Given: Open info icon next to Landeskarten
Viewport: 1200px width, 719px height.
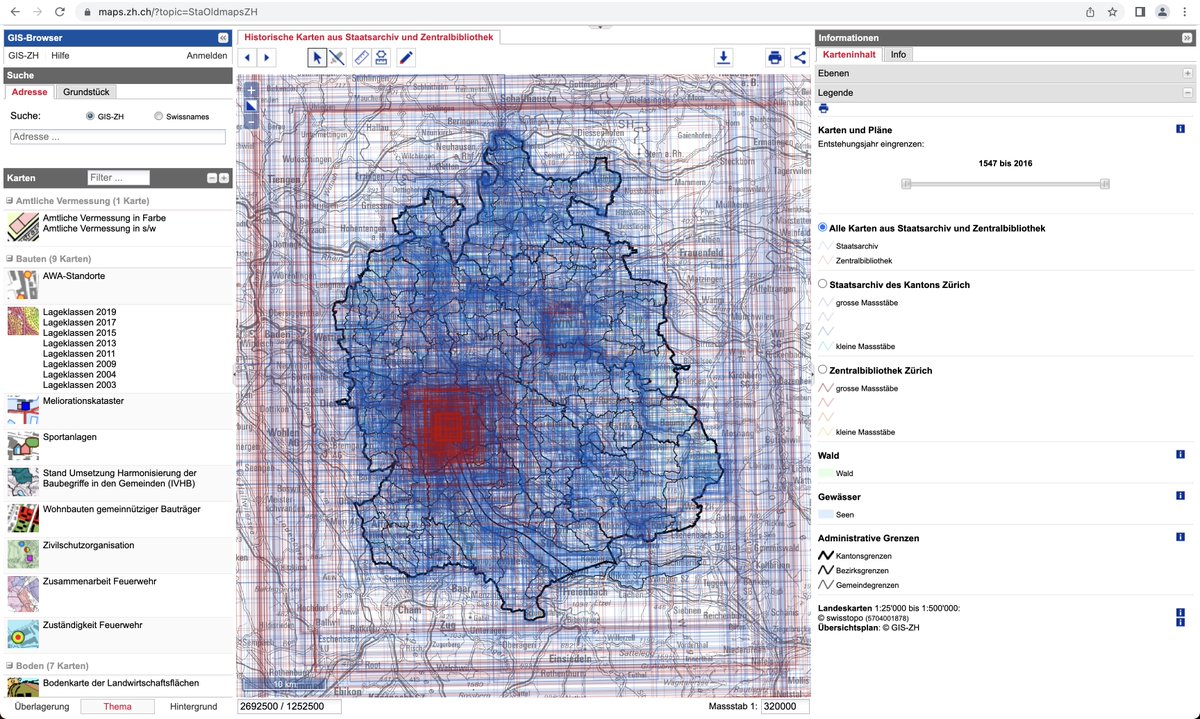Looking at the screenshot, I should pos(1181,612).
